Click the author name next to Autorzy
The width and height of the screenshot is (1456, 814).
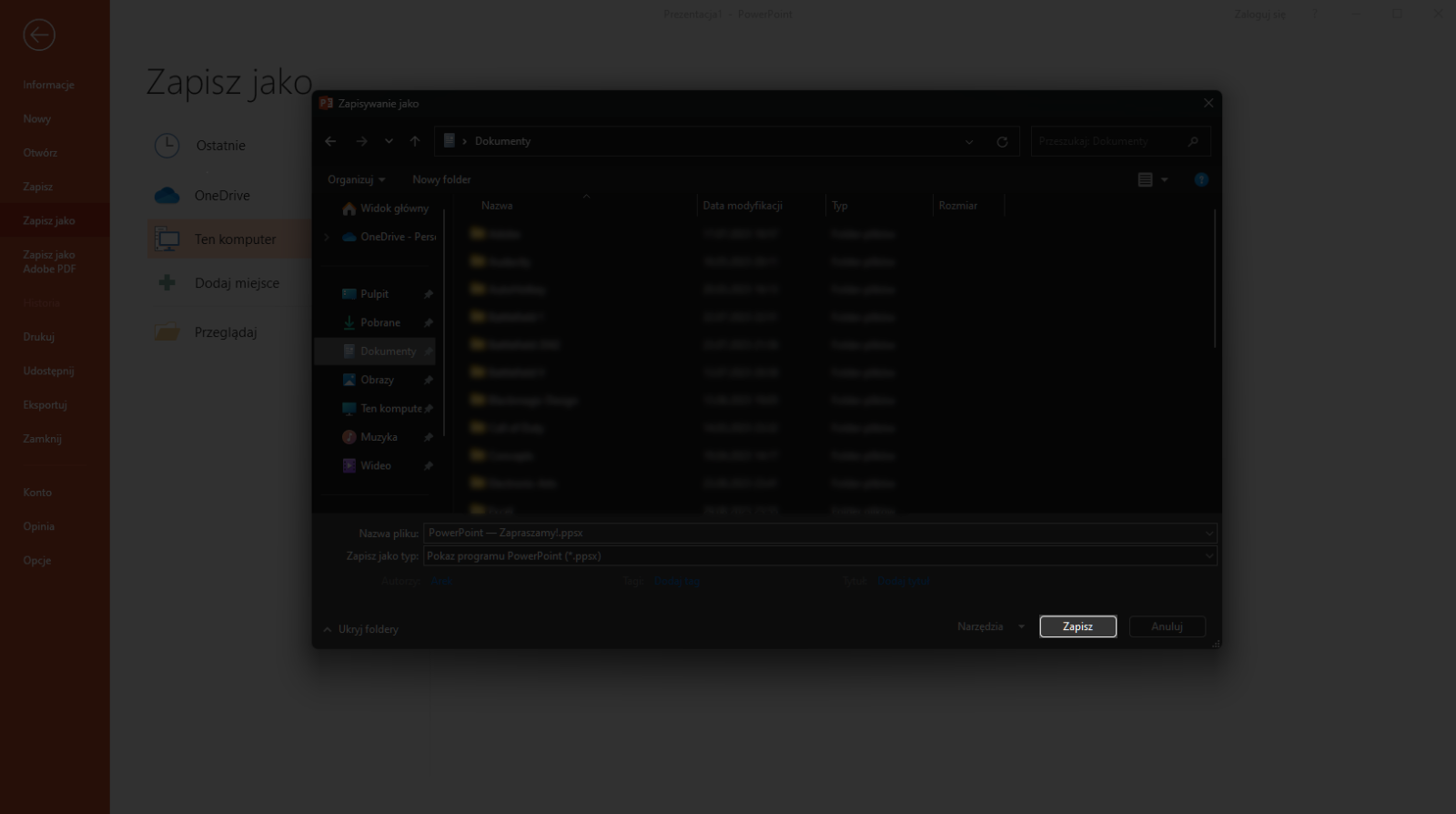[440, 581]
